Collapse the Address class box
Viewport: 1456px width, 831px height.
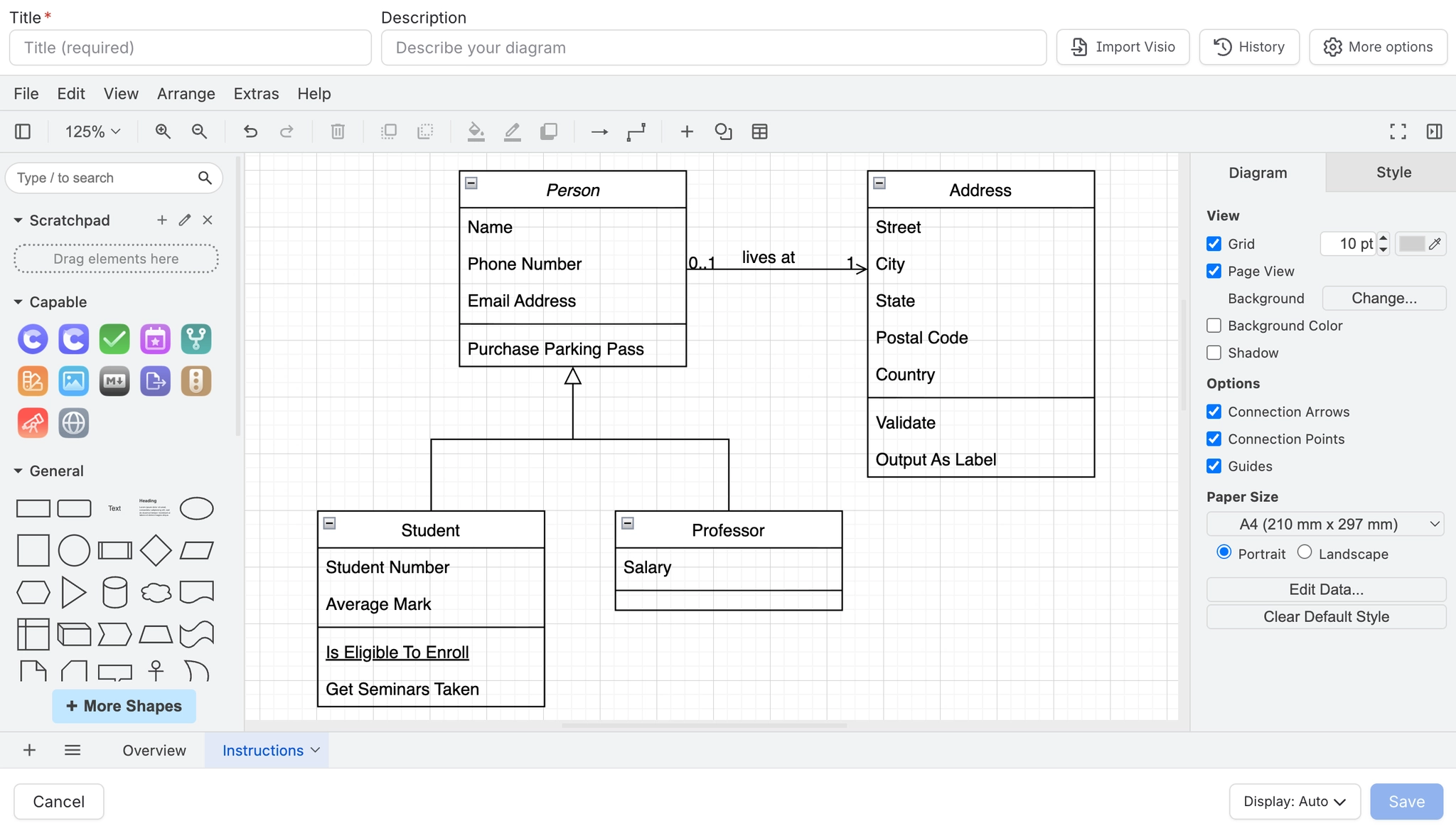tap(879, 183)
